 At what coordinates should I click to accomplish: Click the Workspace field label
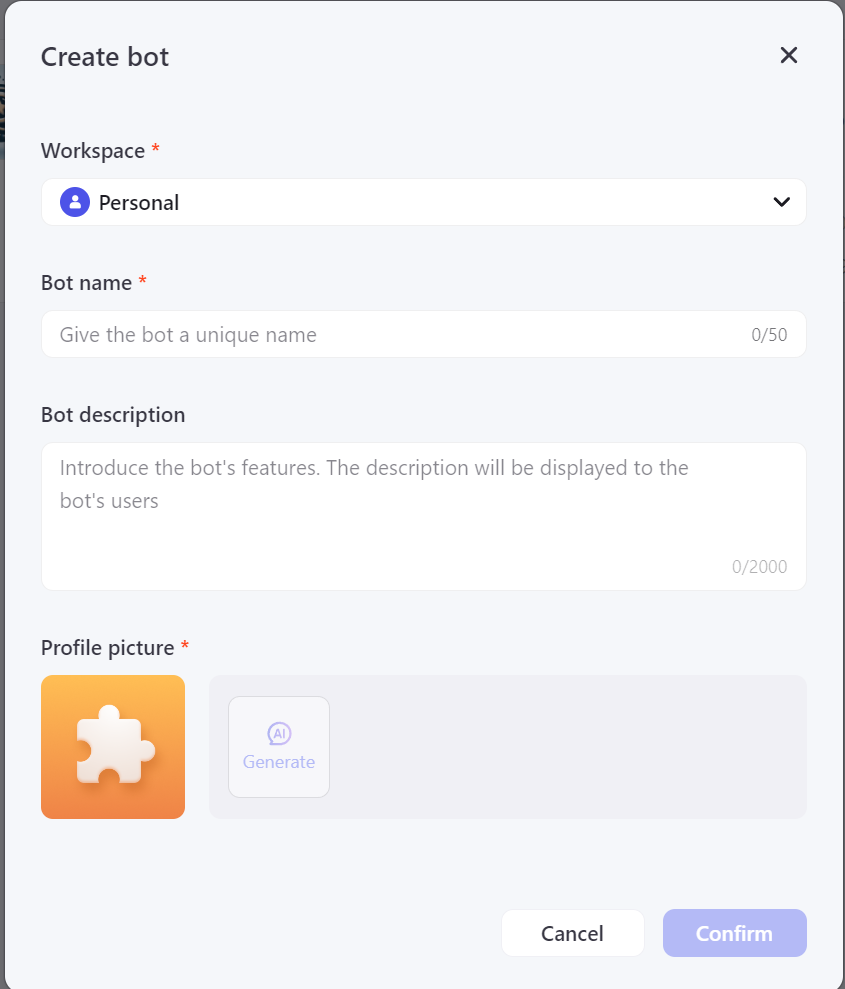pos(92,150)
